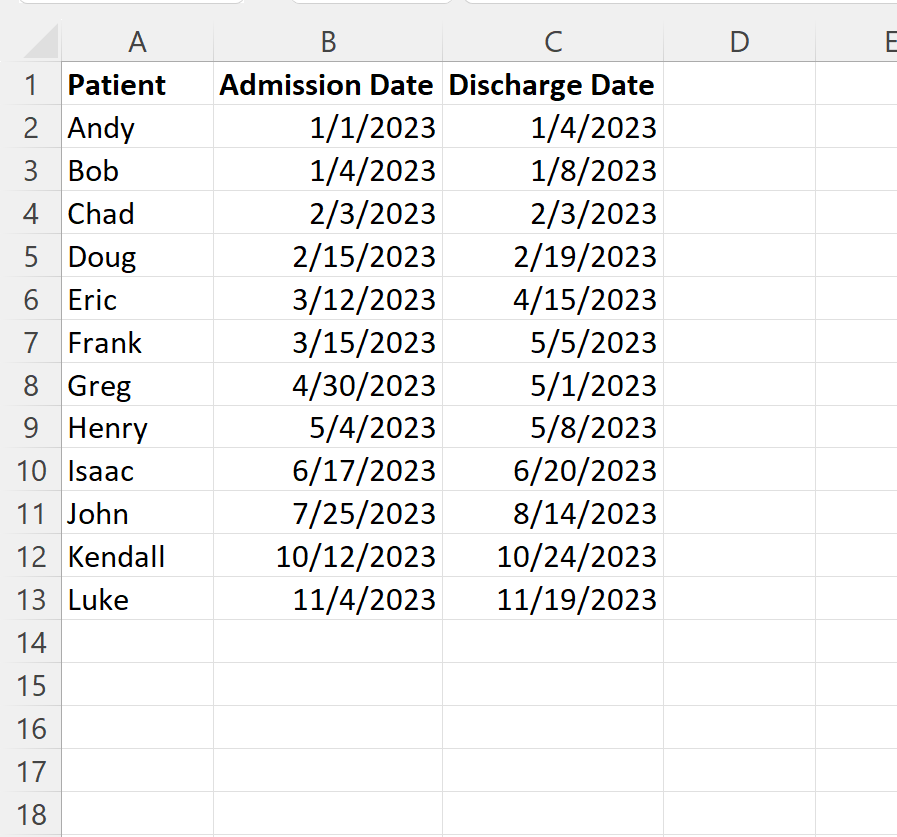Image resolution: width=897 pixels, height=837 pixels.
Task: Click Frank's discharge date 5/5/2023
Action: pyautogui.click(x=553, y=342)
